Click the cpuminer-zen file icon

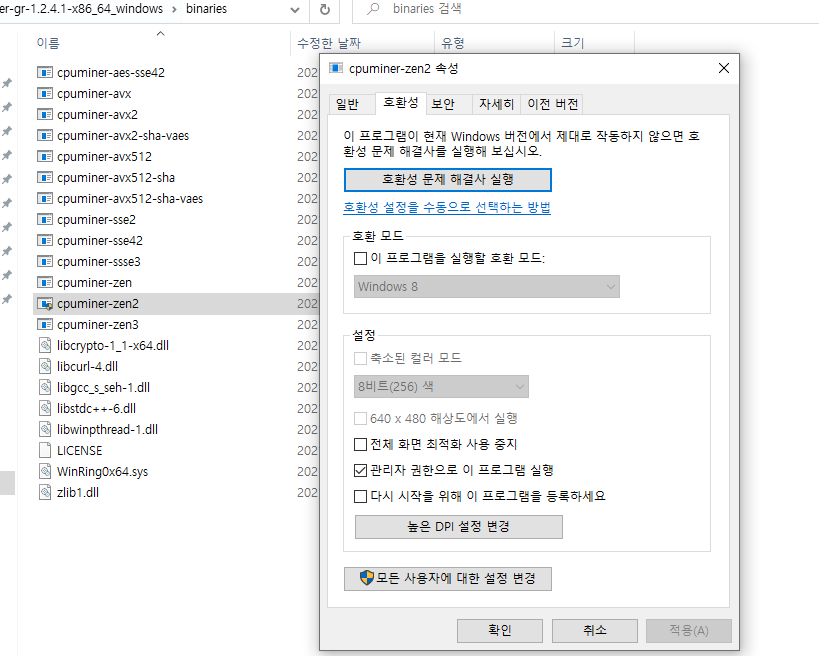coord(45,283)
